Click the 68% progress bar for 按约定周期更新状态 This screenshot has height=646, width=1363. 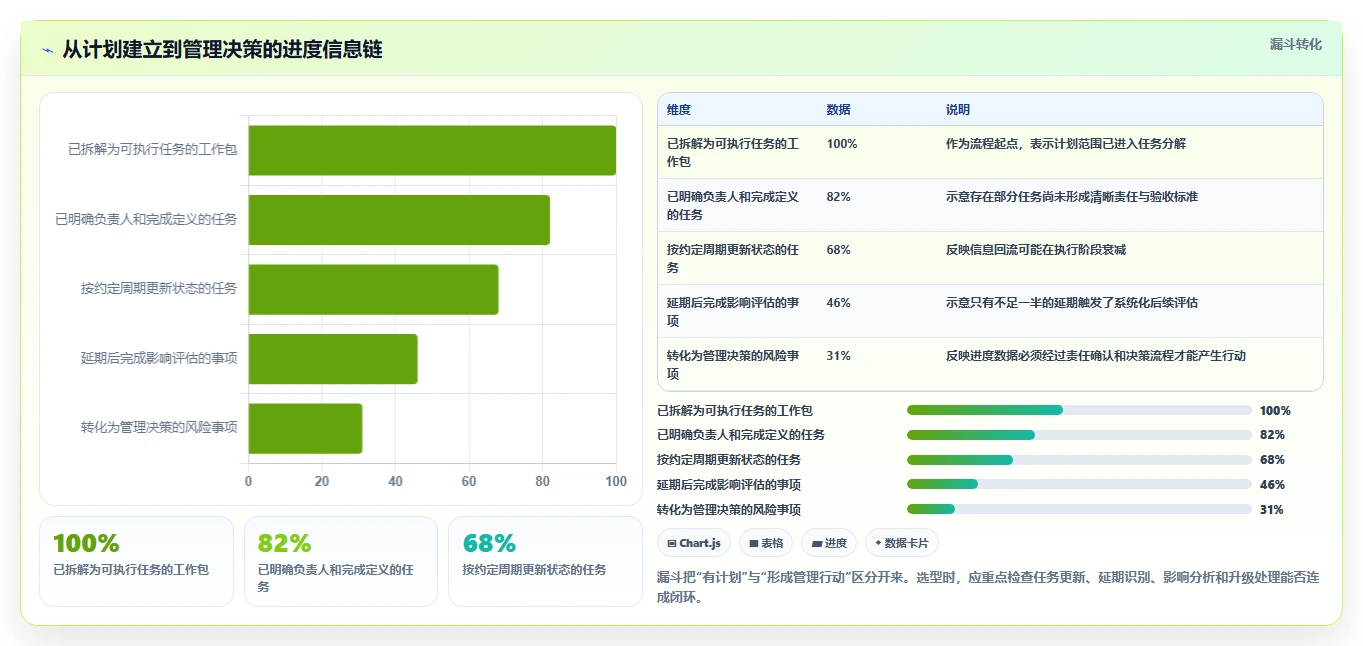(x=1079, y=460)
